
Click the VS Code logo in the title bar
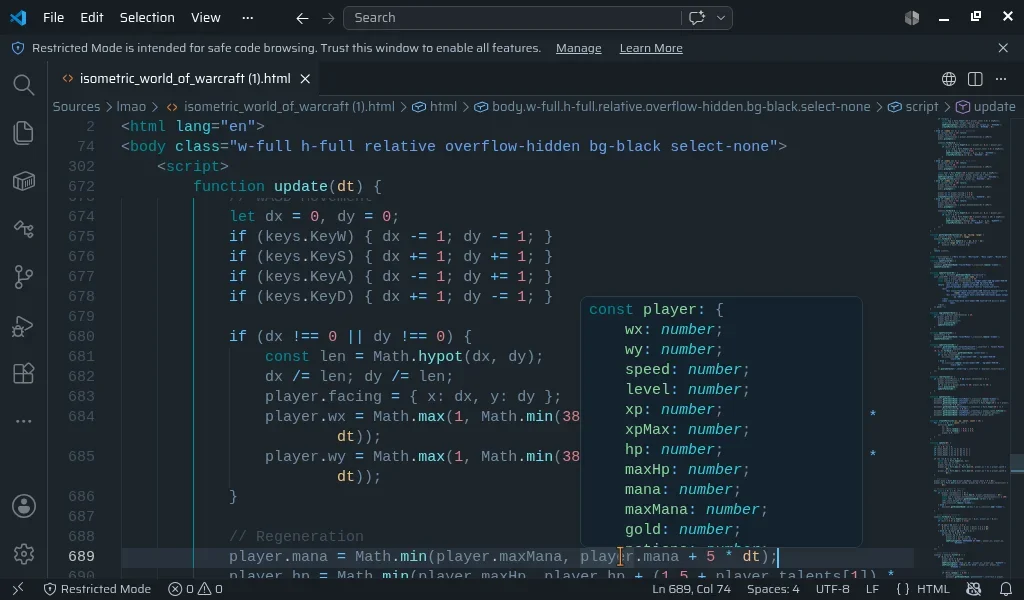click(x=18, y=18)
